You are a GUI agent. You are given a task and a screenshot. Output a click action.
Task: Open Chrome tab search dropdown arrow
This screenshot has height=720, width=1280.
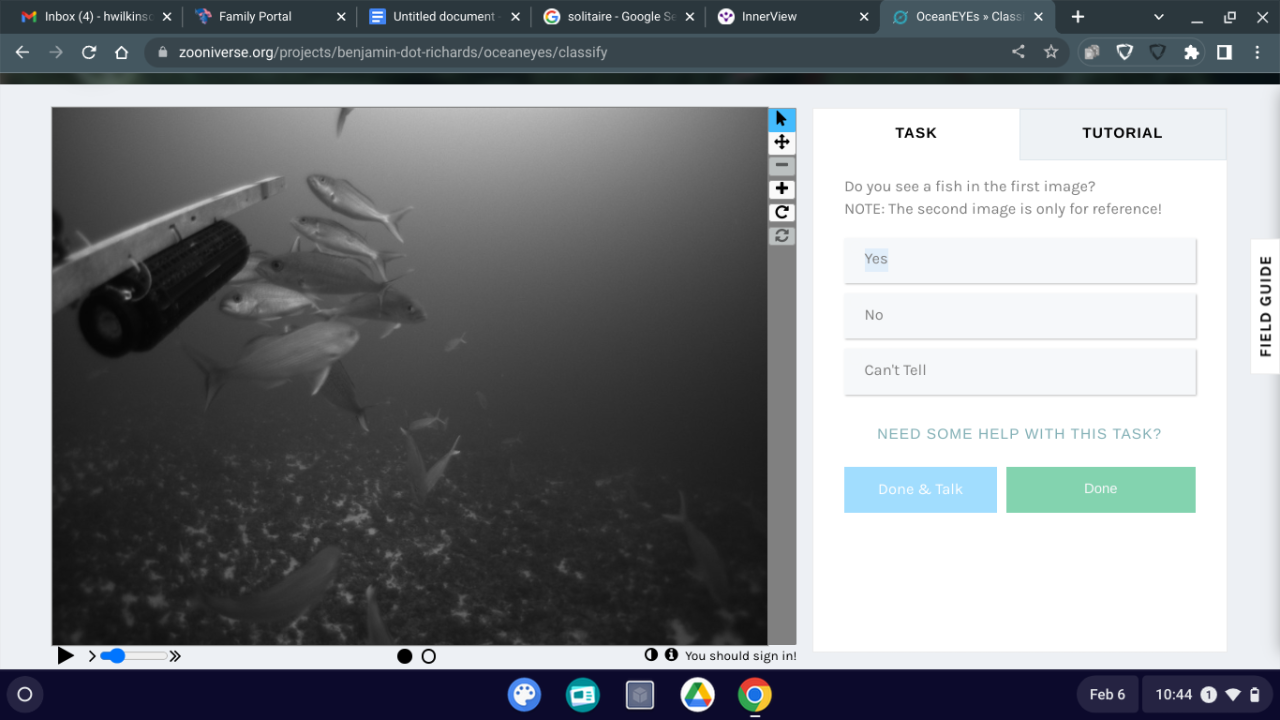coord(1159,17)
